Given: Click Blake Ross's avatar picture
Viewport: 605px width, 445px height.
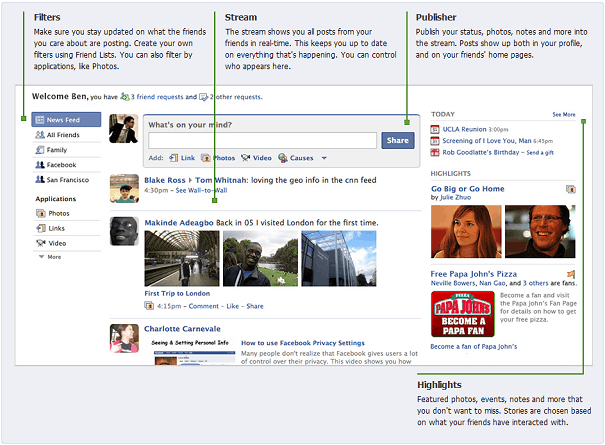Looking at the screenshot, I should (124, 188).
